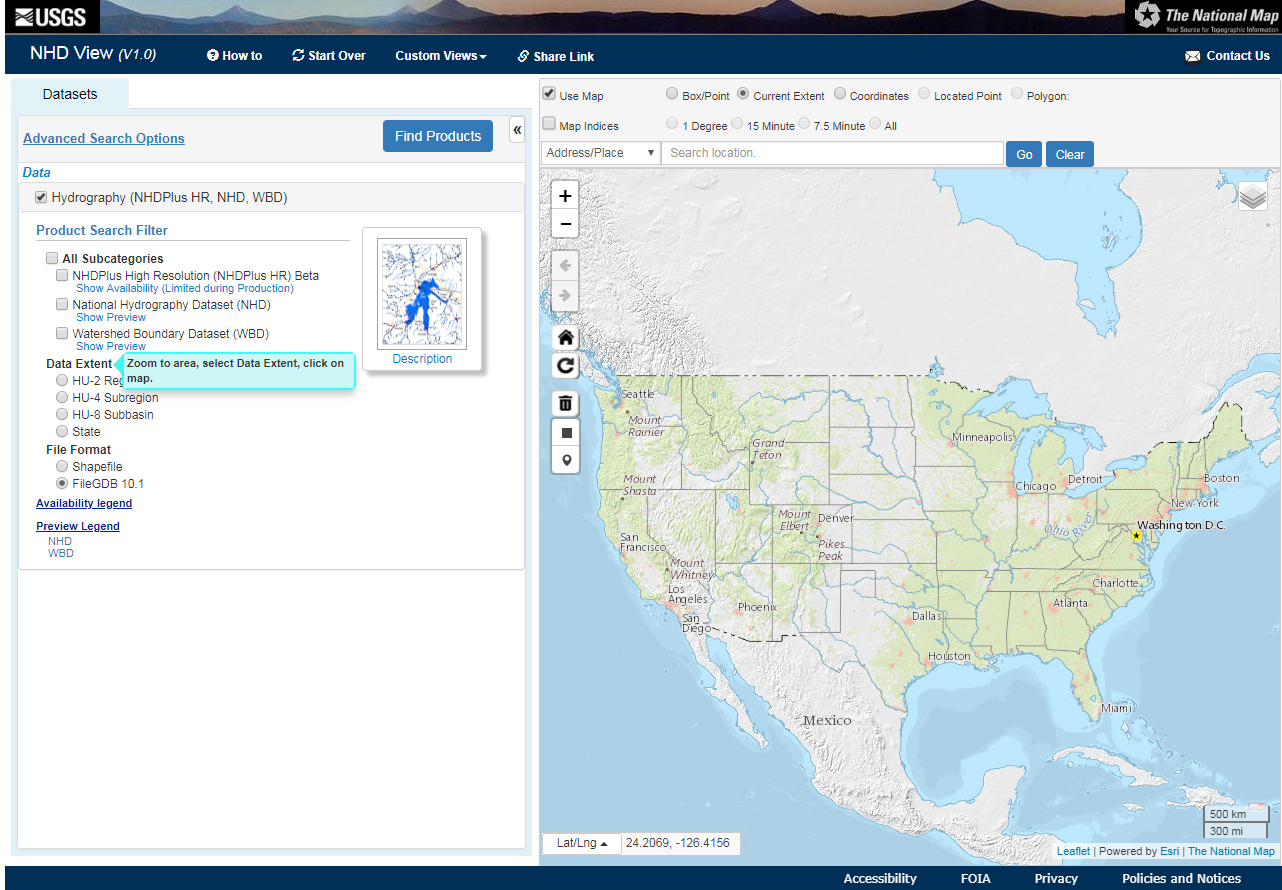Open the Availability legend link

point(84,503)
